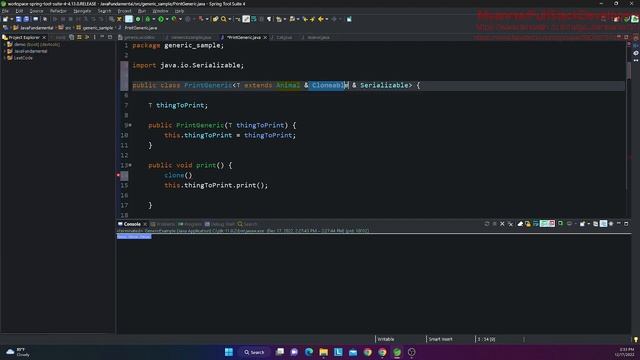640x360 pixels.
Task: Open the Run menu
Action: [142, 11]
